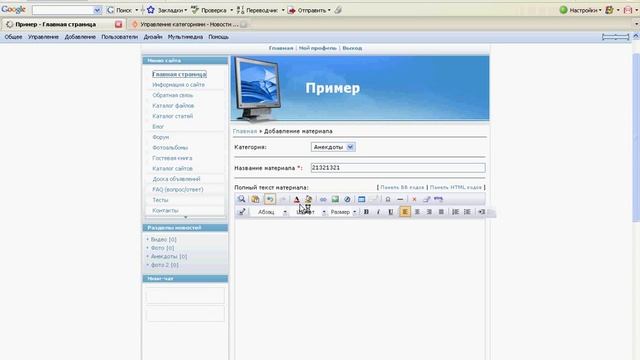Click the page vertical scrollbar thumb
The height and width of the screenshot is (360, 640).
click(x=636, y=138)
